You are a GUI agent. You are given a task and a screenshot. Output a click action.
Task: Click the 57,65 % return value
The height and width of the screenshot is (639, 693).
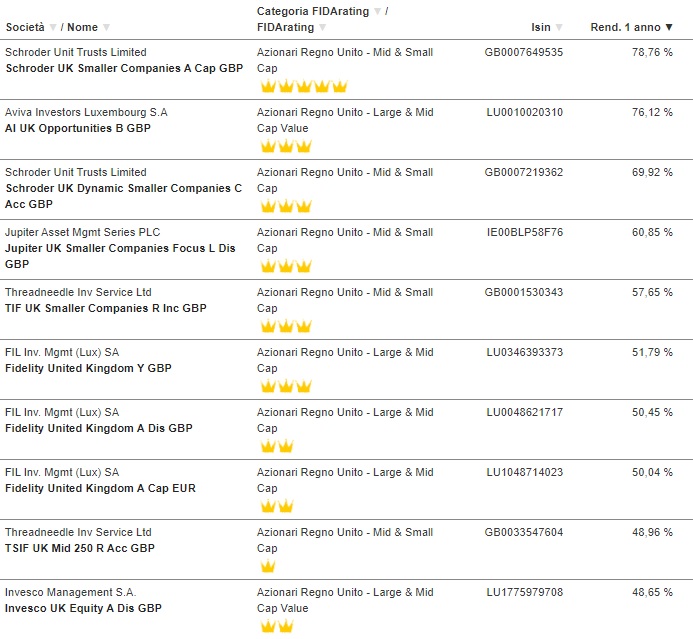click(652, 293)
